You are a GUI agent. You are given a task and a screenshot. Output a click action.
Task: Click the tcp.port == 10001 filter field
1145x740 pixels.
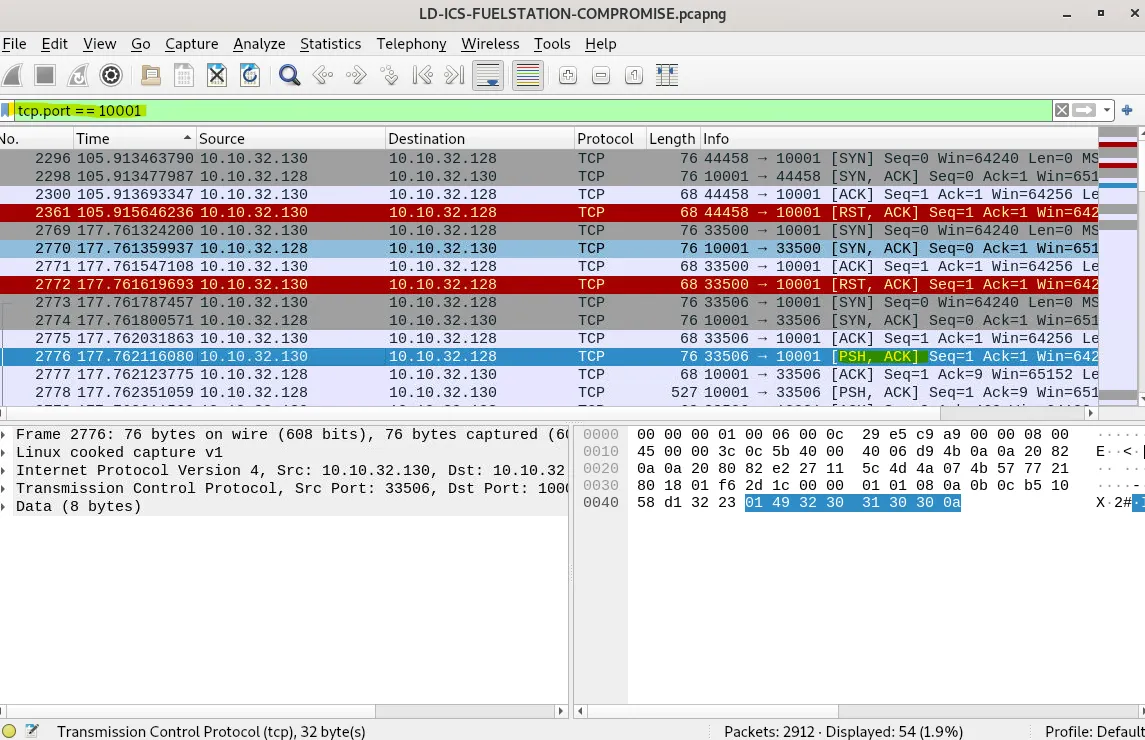point(500,111)
